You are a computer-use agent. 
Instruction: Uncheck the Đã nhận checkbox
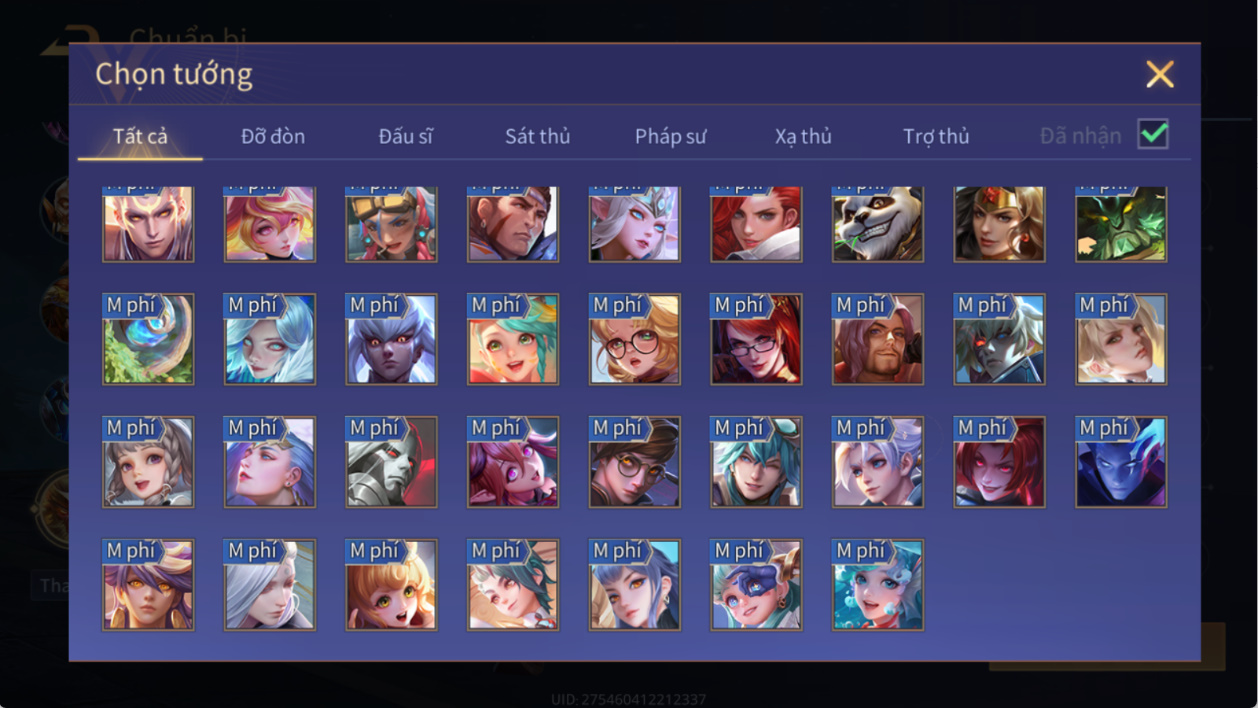(1153, 134)
